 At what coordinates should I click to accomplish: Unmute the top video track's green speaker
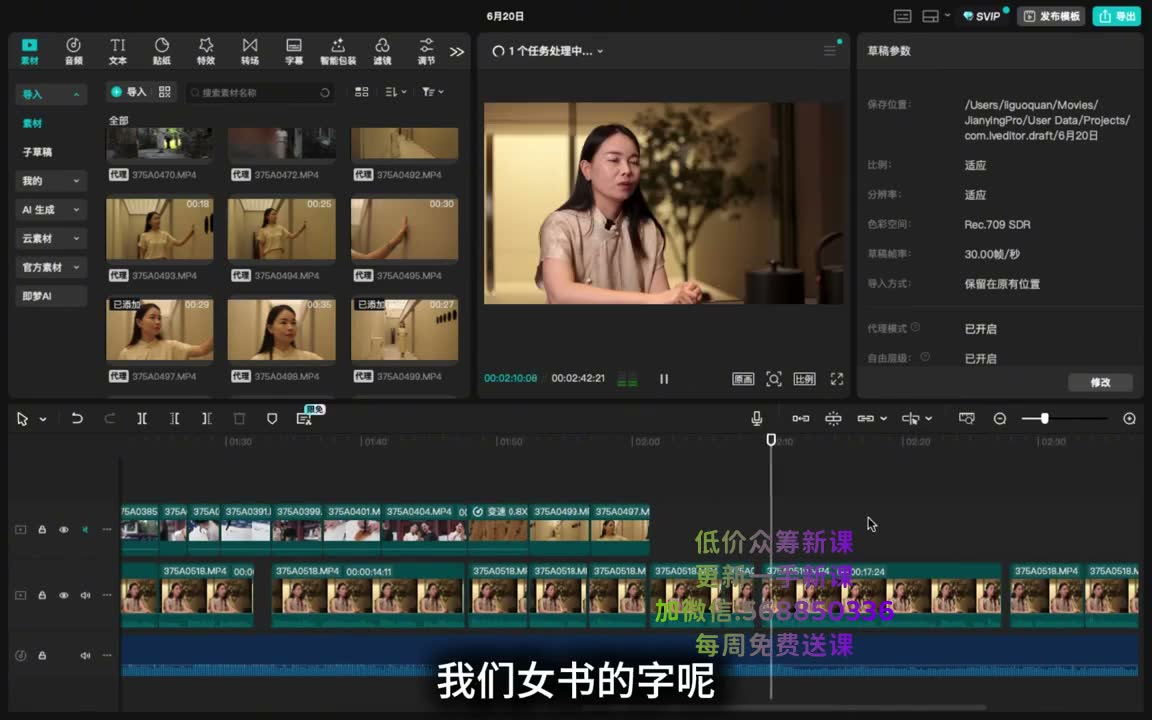(x=85, y=529)
